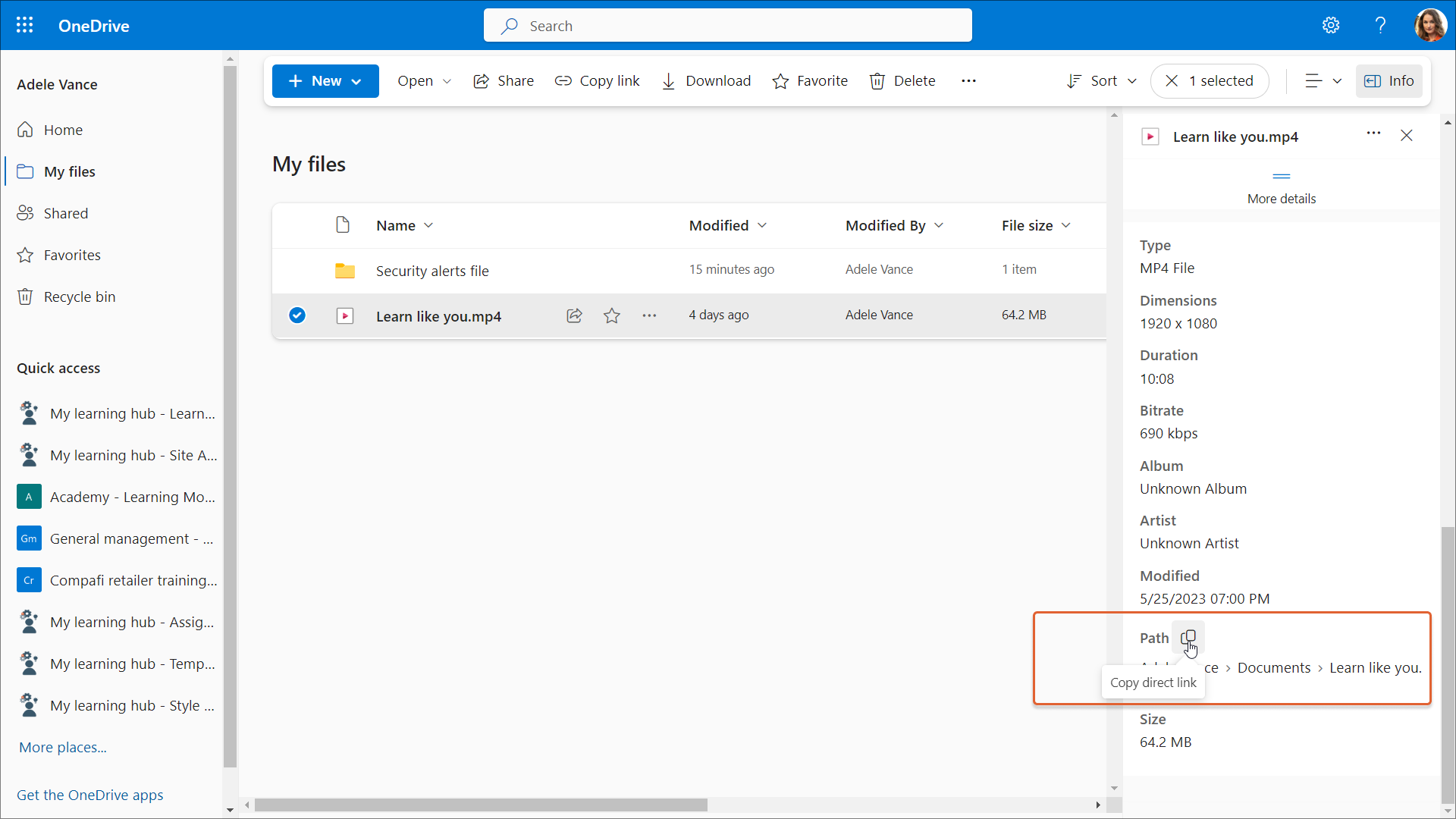
Task: Click Get the OneDrive apps link
Action: click(90, 795)
